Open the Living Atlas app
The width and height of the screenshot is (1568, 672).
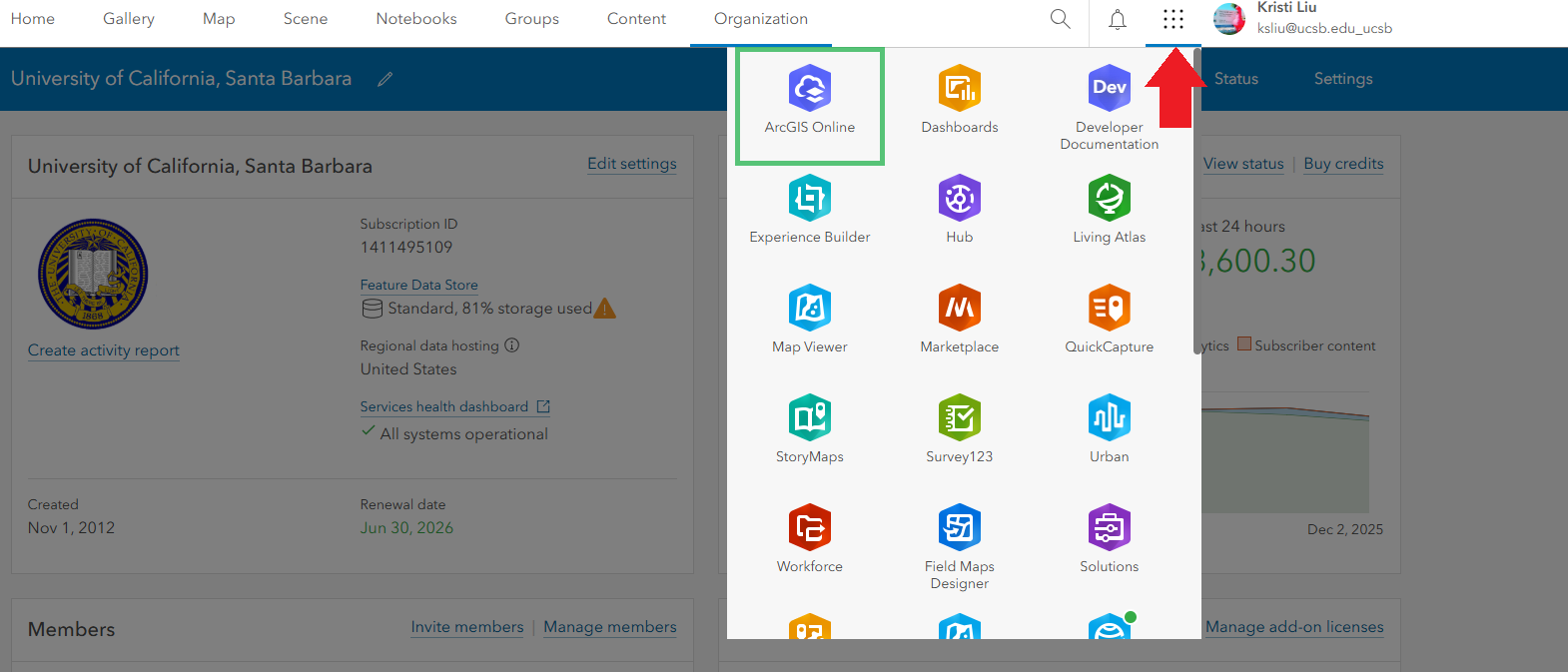point(1109,211)
